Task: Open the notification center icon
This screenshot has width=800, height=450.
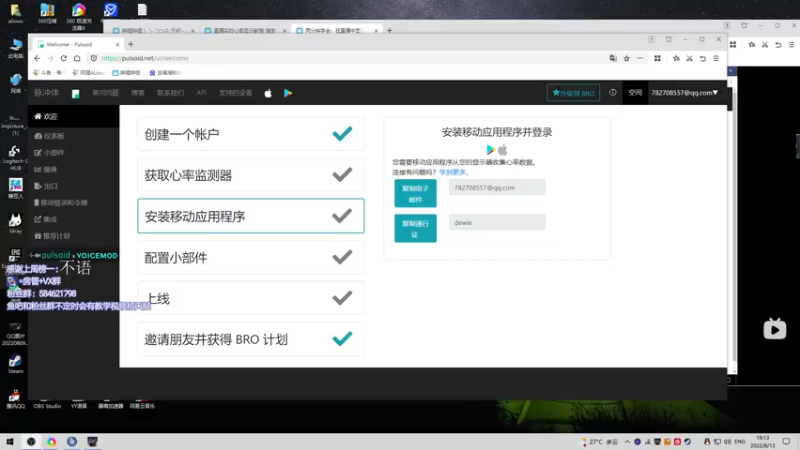Action: 787,442
